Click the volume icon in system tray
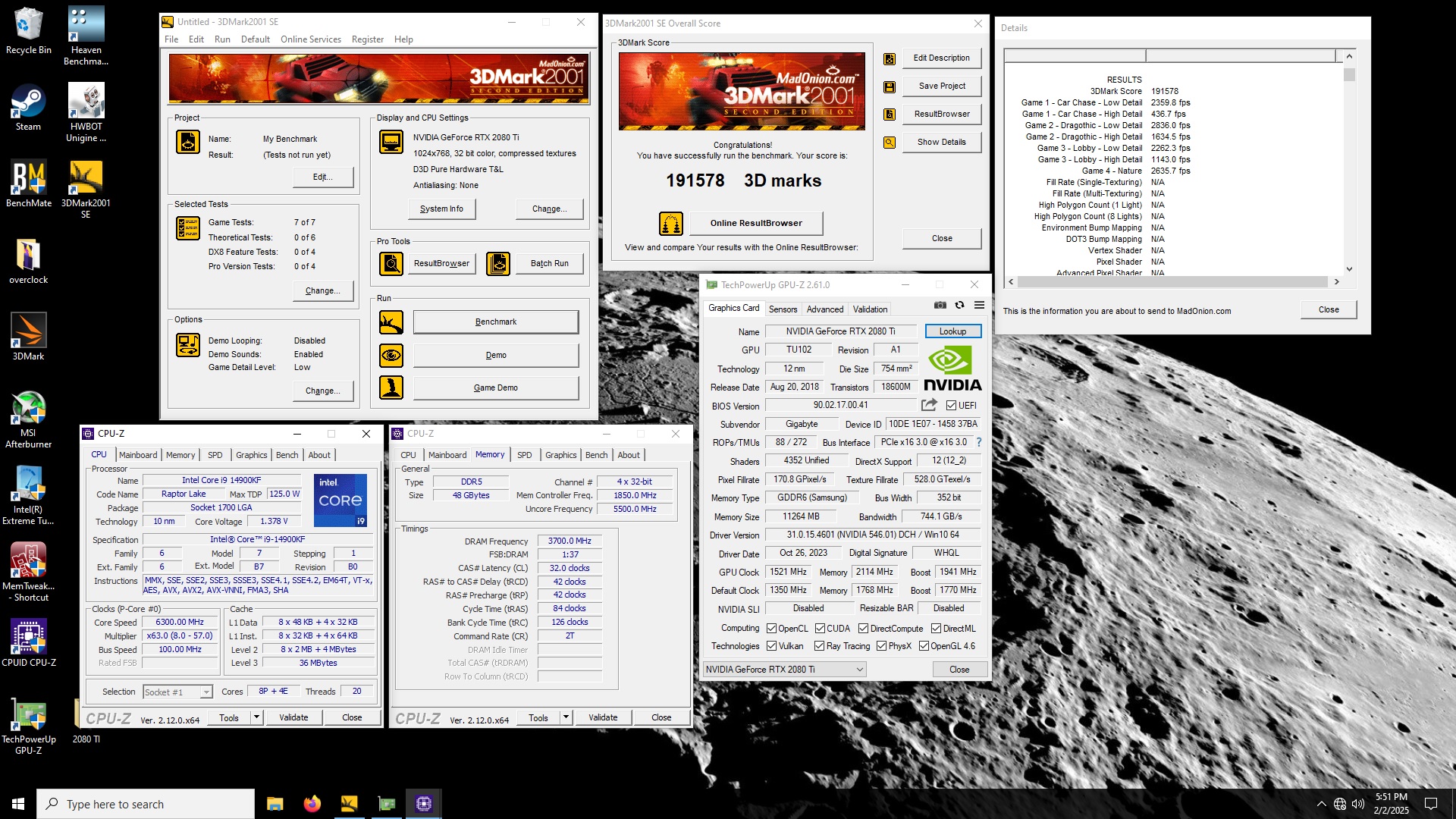Image resolution: width=1456 pixels, height=819 pixels. pyautogui.click(x=1357, y=804)
